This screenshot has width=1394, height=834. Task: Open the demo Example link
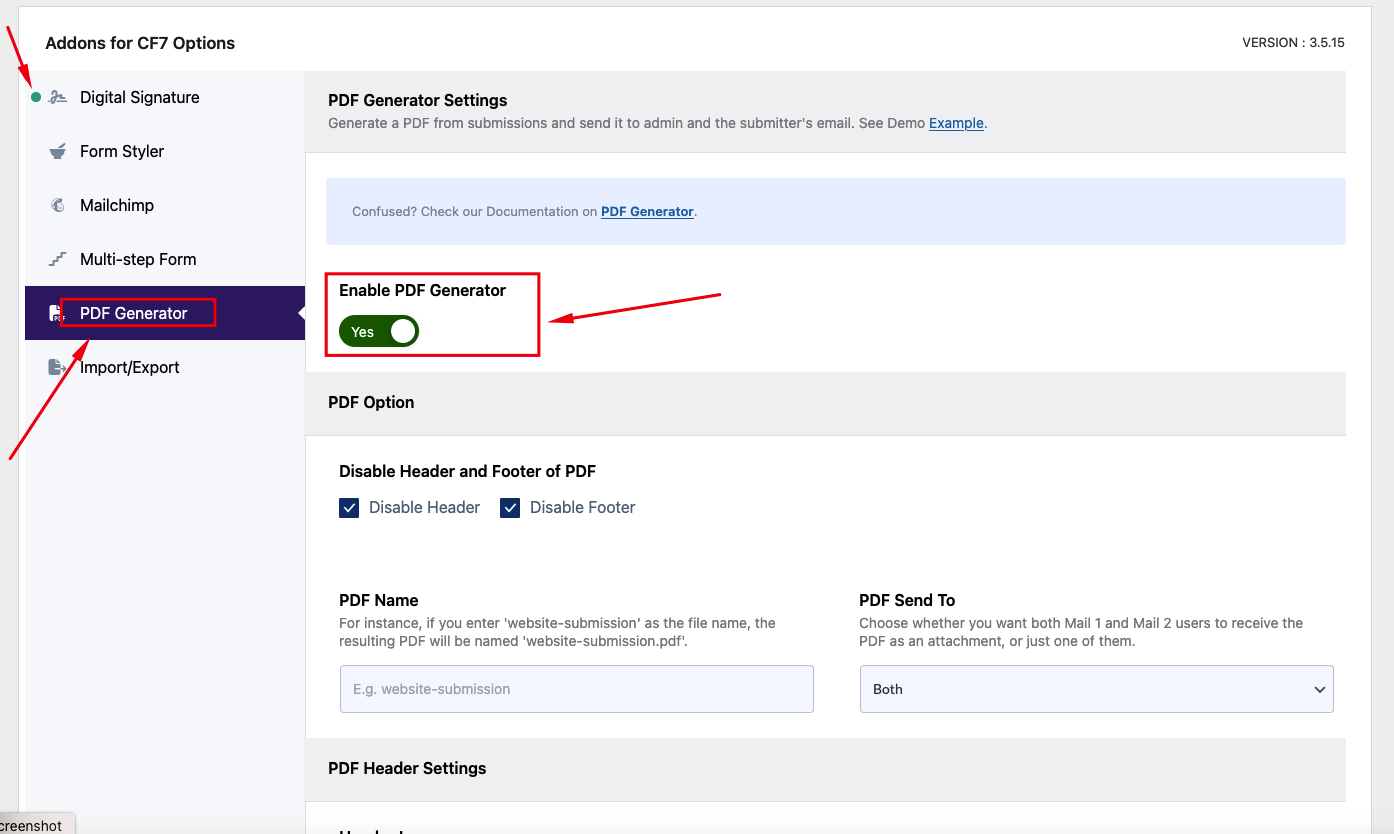[956, 124]
